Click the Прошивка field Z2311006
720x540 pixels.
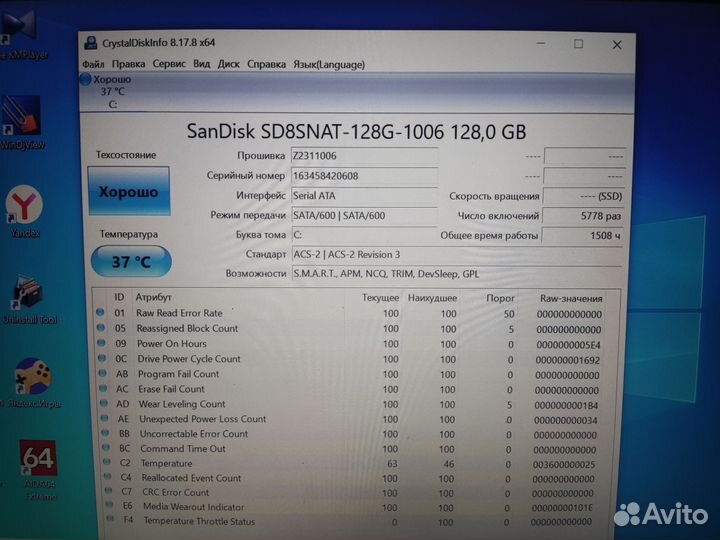364,156
